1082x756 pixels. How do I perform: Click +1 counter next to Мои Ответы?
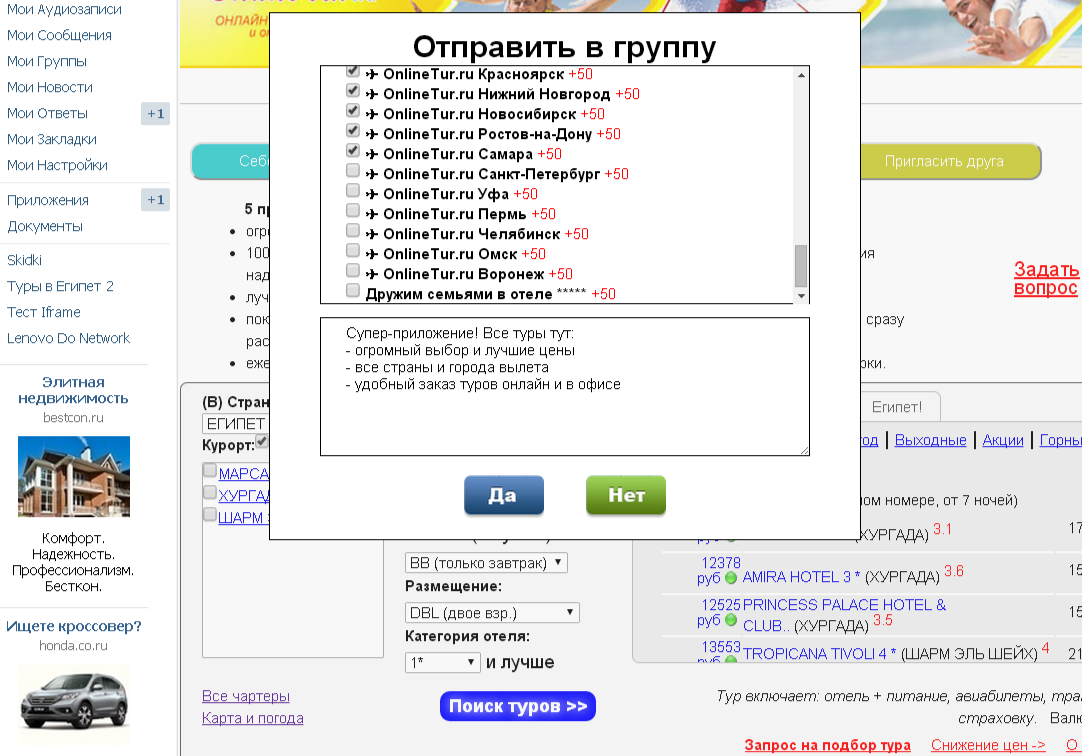[x=155, y=114]
